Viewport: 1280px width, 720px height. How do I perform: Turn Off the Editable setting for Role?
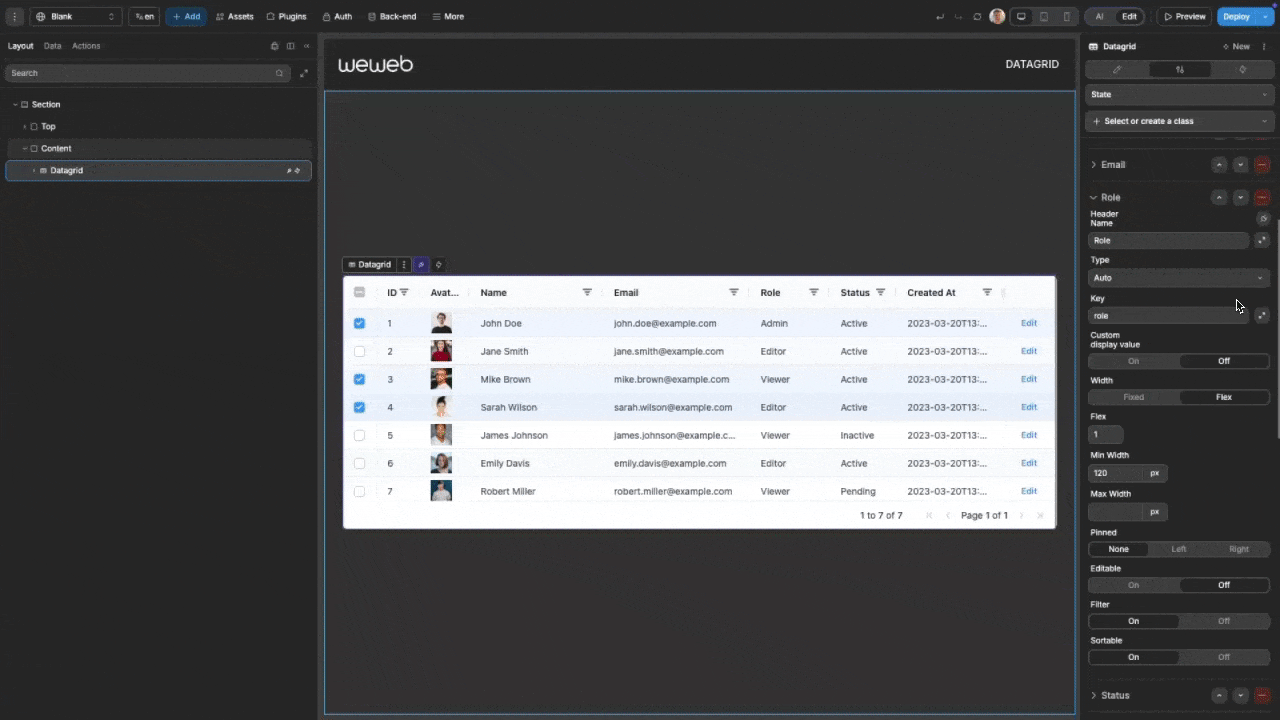[x=1223, y=584]
